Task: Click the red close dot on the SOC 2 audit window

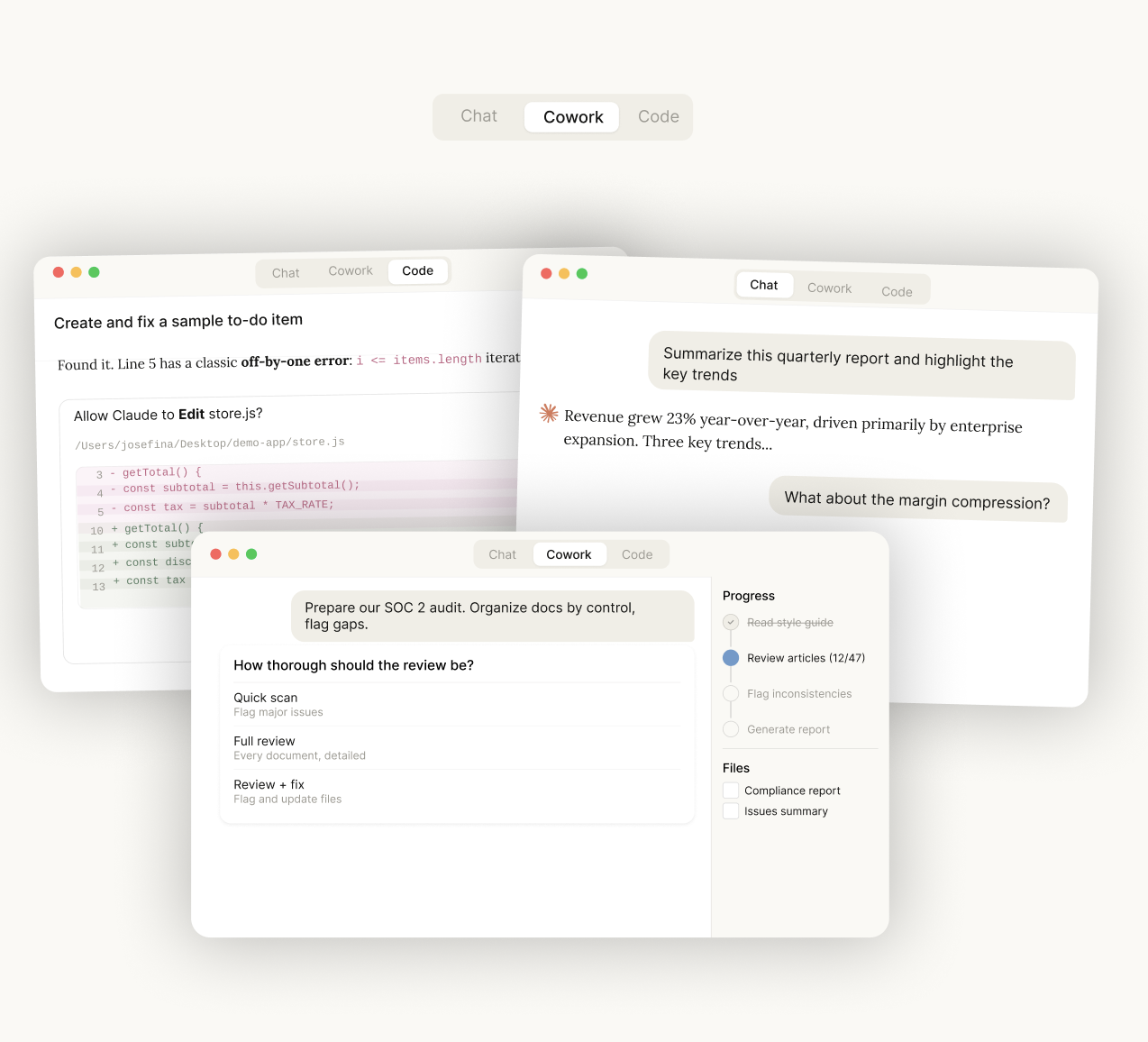Action: pos(216,554)
